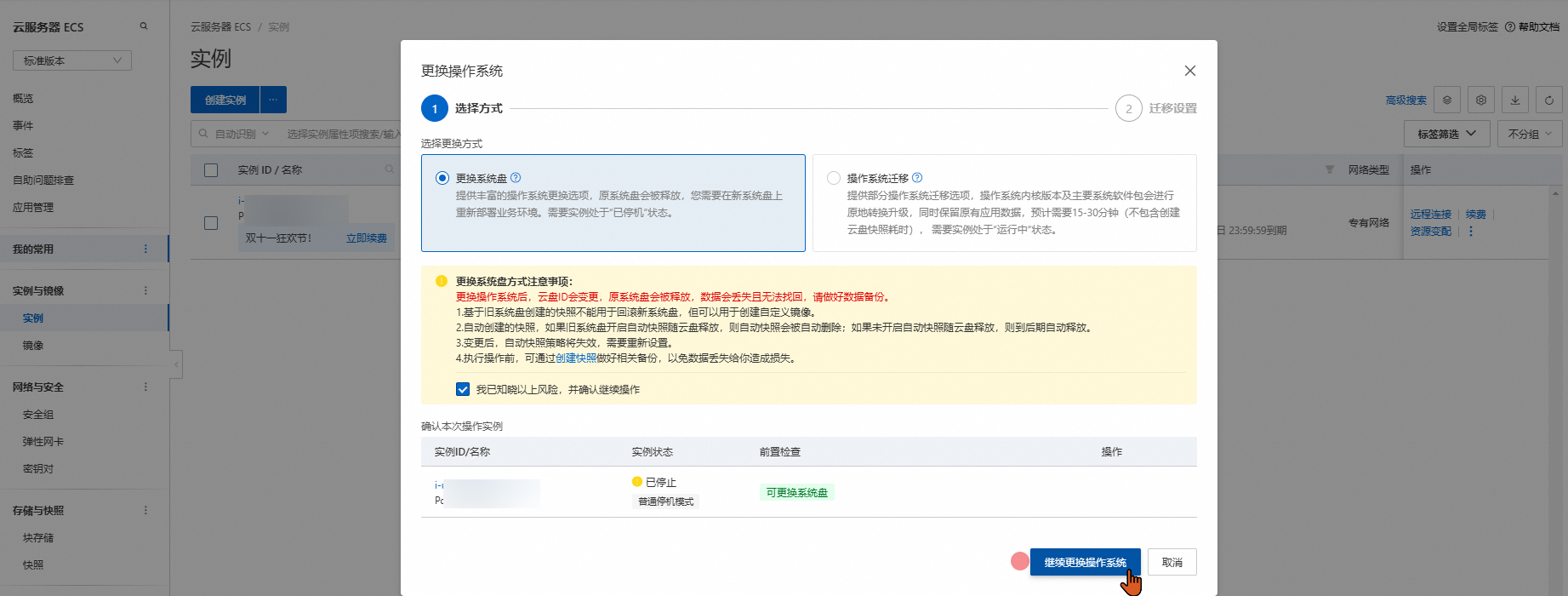This screenshot has height=596, width=1568.
Task: Go to 安全组 in the sidebar
Action: coord(38,415)
